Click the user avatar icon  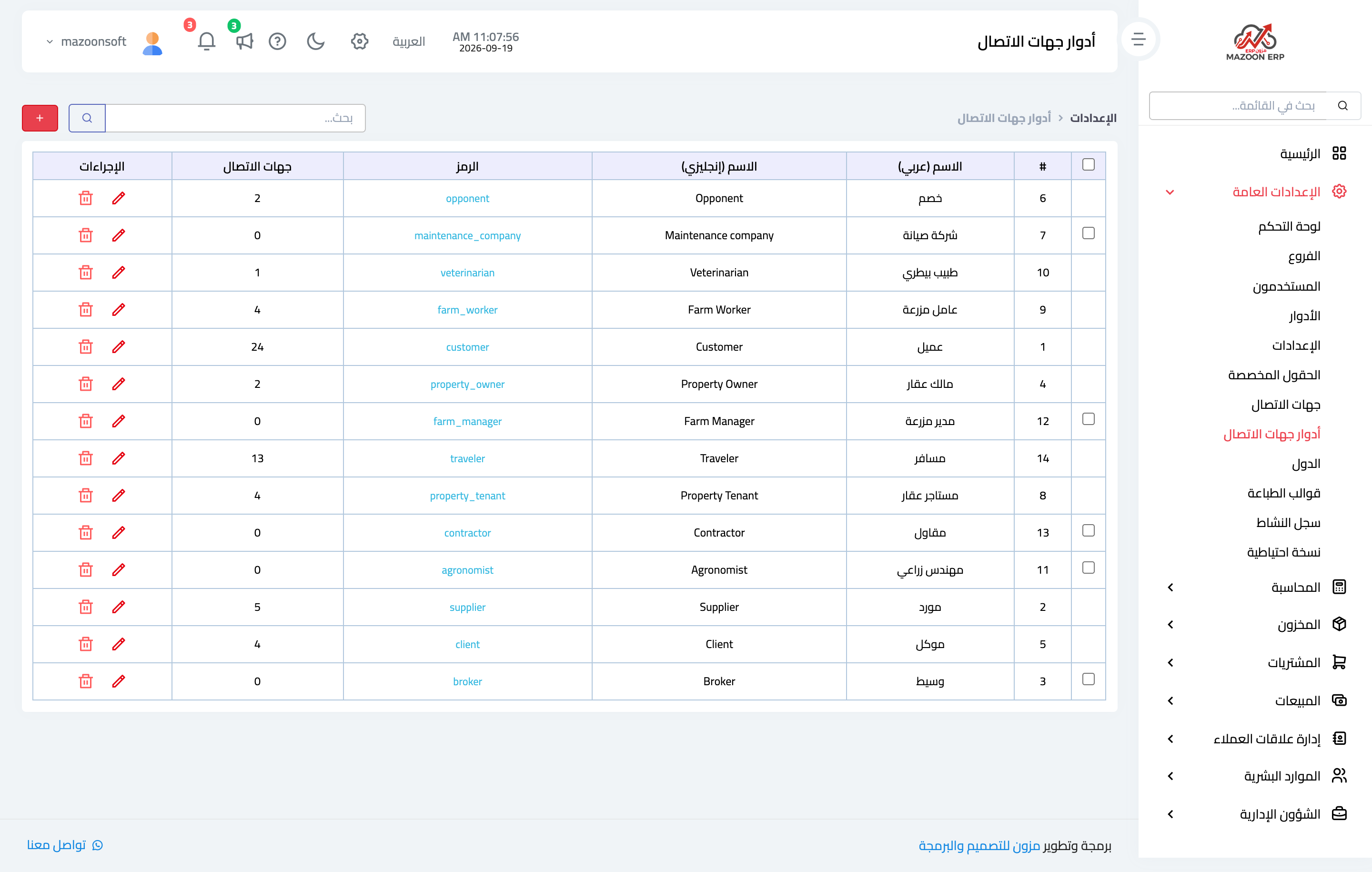pos(152,43)
